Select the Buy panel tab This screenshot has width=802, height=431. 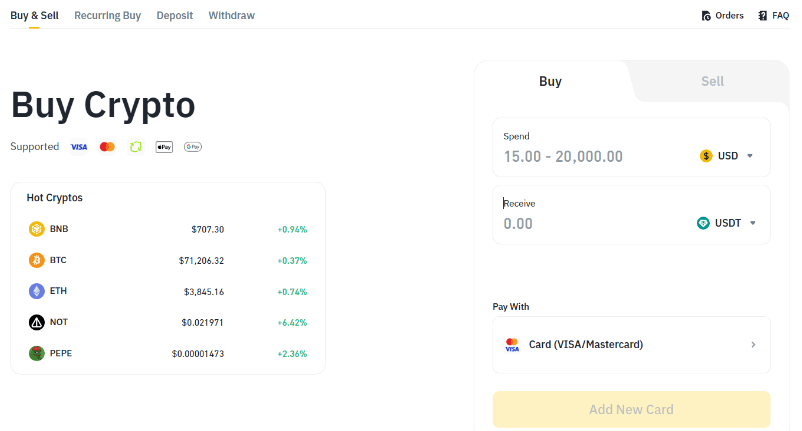(550, 81)
